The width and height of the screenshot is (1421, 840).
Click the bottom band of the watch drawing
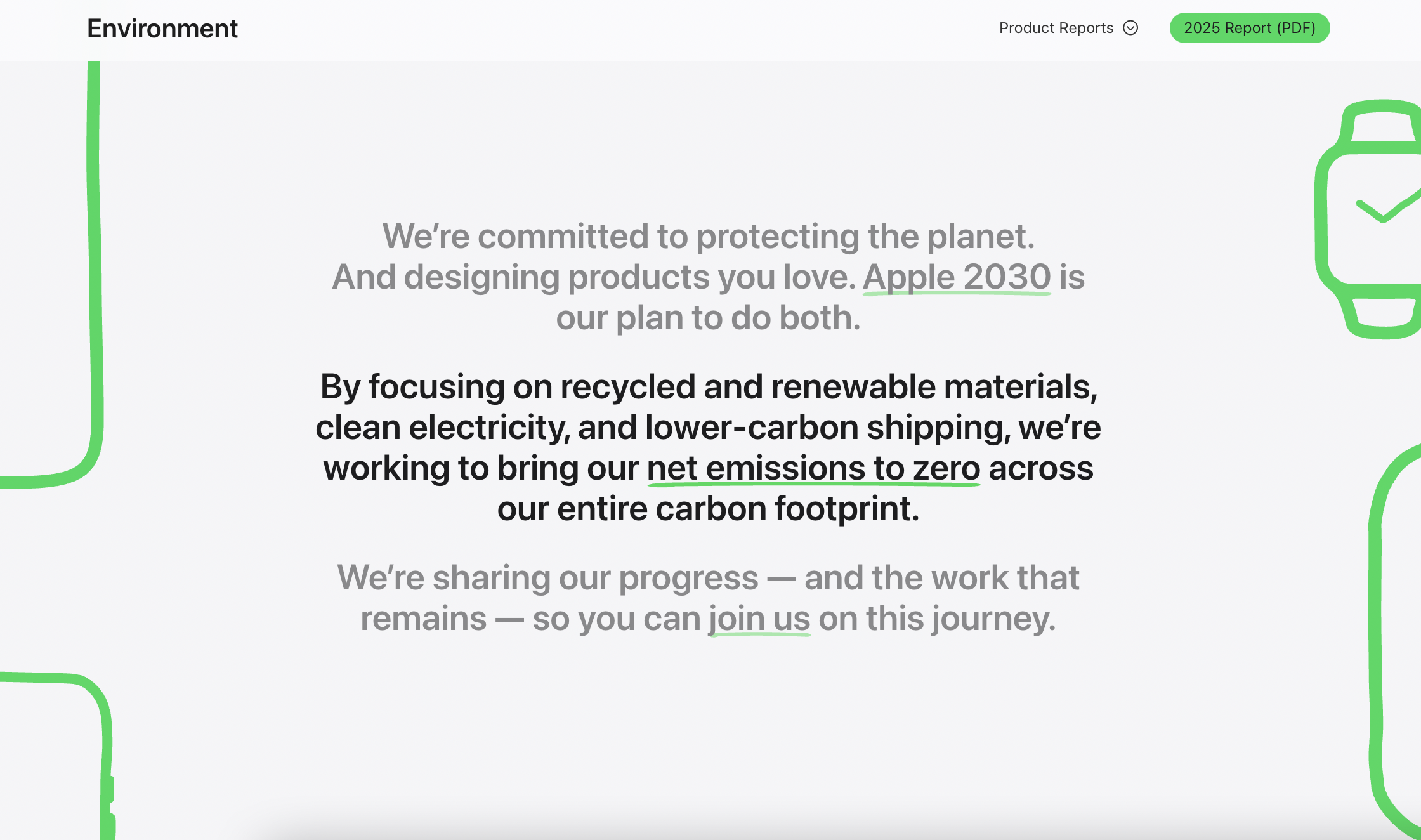[x=1383, y=317]
